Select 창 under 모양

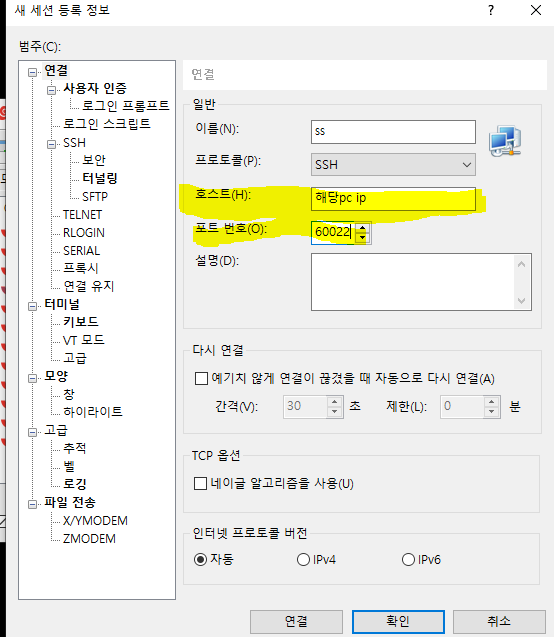pyautogui.click(x=69, y=394)
